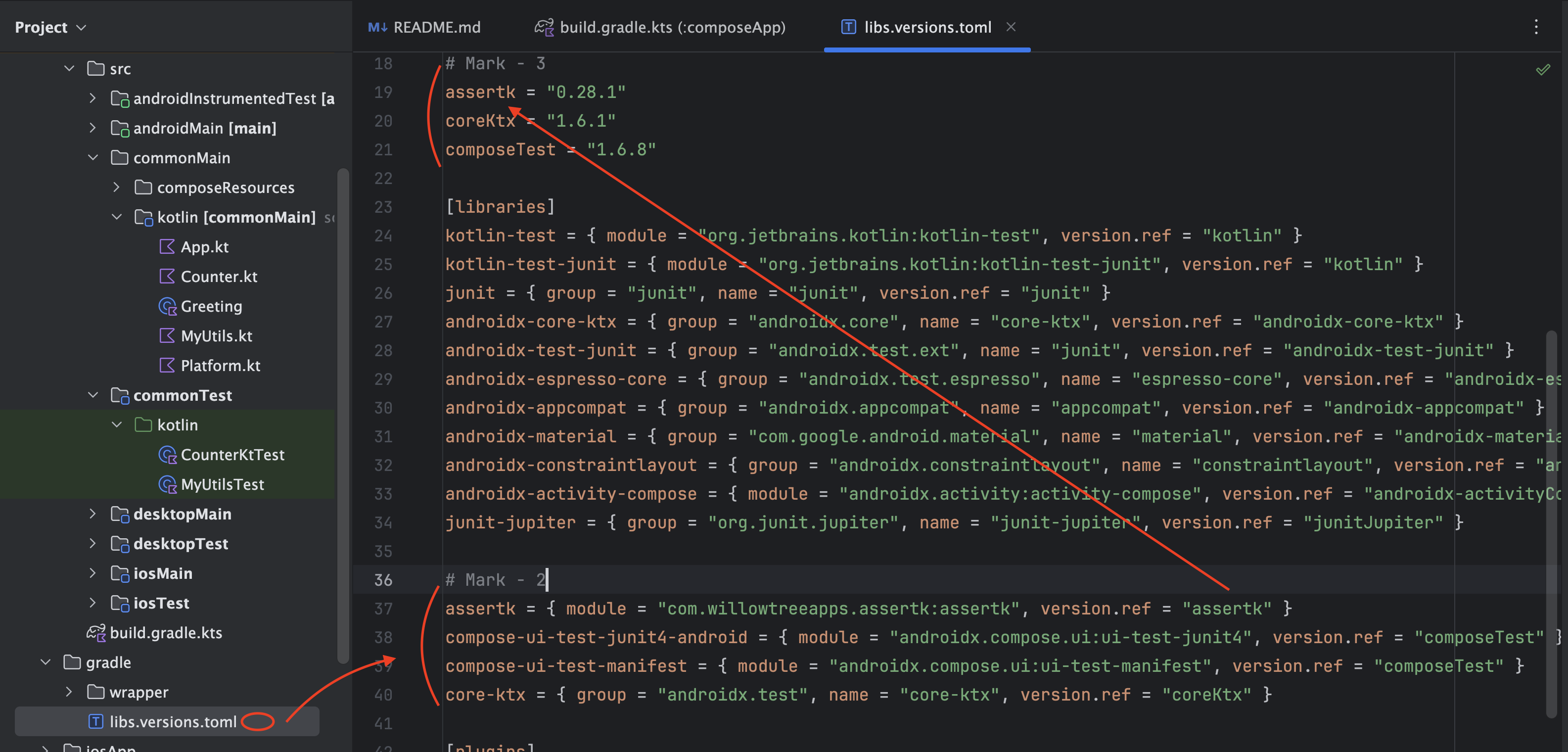Collapse the src folder
This screenshot has height=752, width=1568.
(x=69, y=69)
